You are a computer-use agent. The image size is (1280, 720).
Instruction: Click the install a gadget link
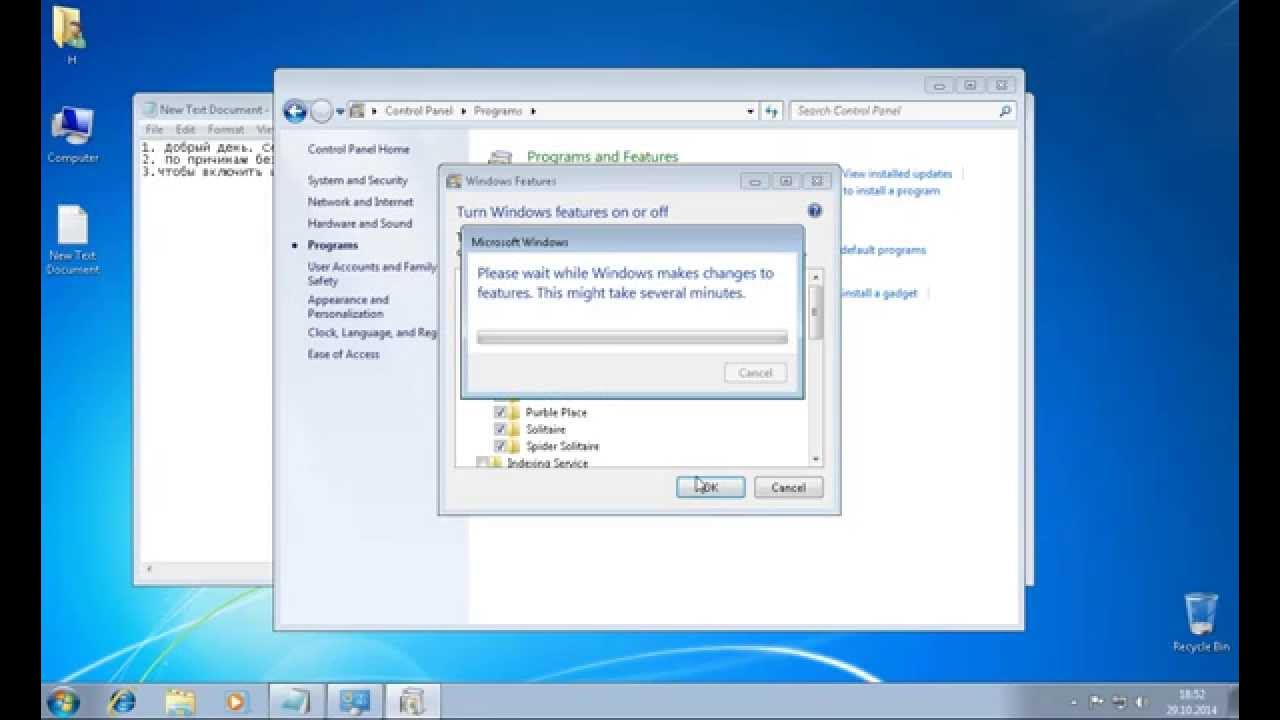tap(878, 293)
